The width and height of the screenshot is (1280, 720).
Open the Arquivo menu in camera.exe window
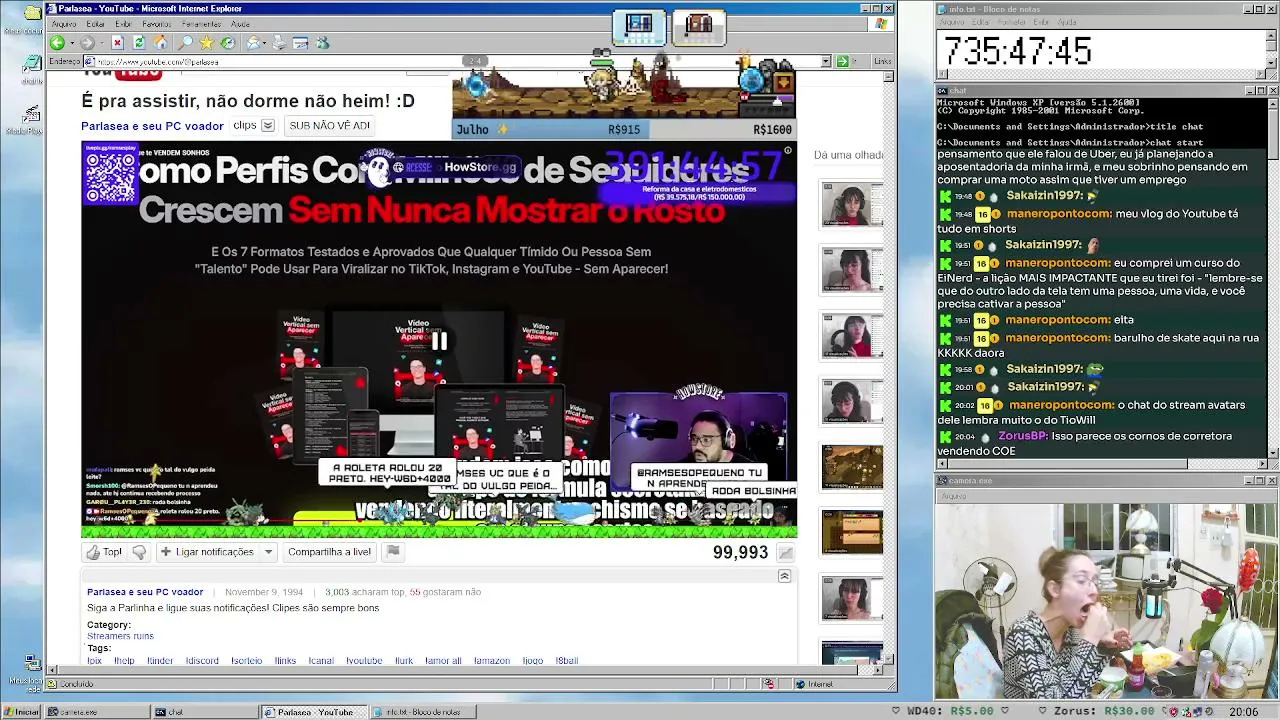[x=954, y=496]
